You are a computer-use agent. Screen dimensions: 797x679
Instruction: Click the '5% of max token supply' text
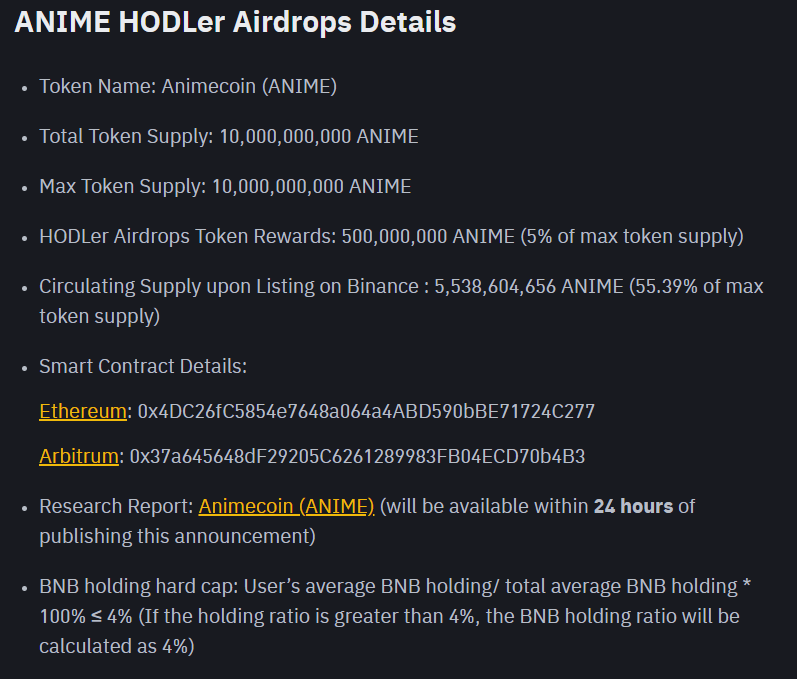pyautogui.click(x=632, y=236)
